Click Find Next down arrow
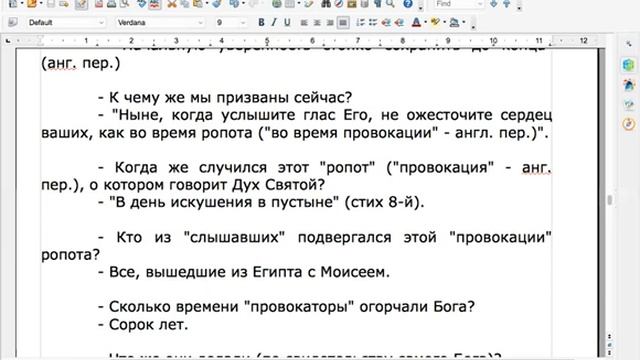 pos(493,4)
